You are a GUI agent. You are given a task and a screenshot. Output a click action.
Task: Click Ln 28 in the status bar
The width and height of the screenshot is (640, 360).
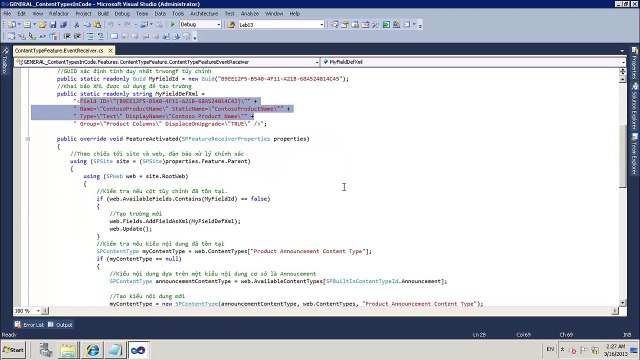tap(479, 335)
